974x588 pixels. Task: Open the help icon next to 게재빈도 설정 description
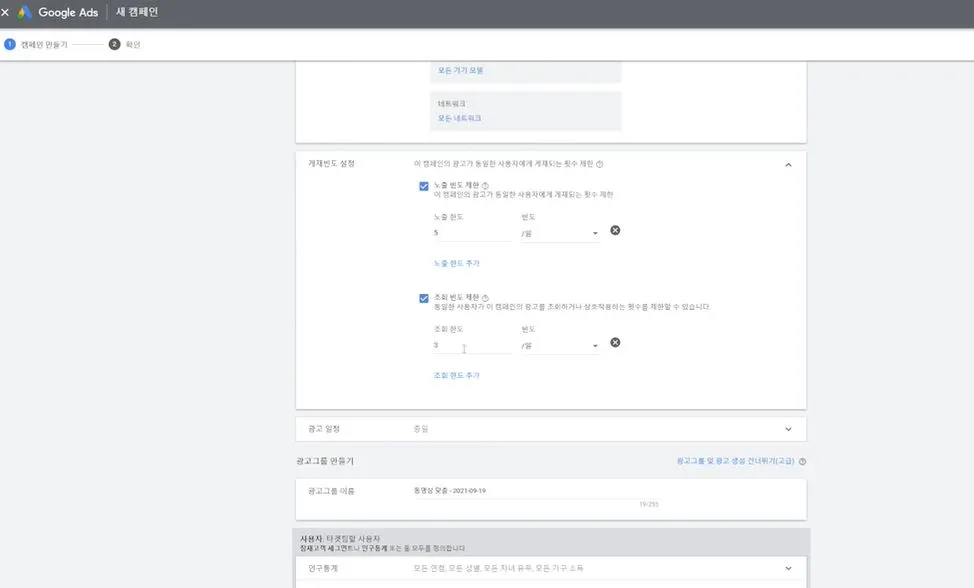(601, 164)
